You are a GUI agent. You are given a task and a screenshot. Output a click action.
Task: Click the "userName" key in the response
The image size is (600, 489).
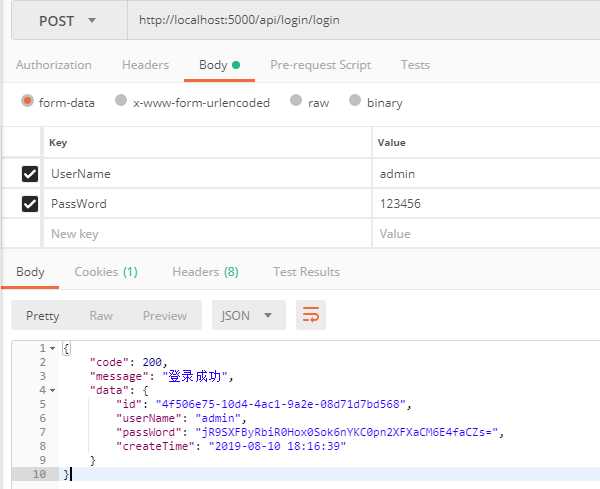[x=148, y=418]
